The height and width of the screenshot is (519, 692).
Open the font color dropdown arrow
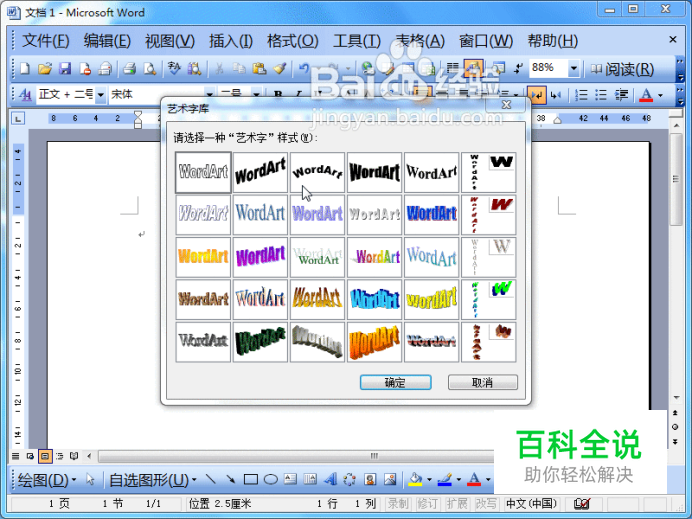(661, 95)
